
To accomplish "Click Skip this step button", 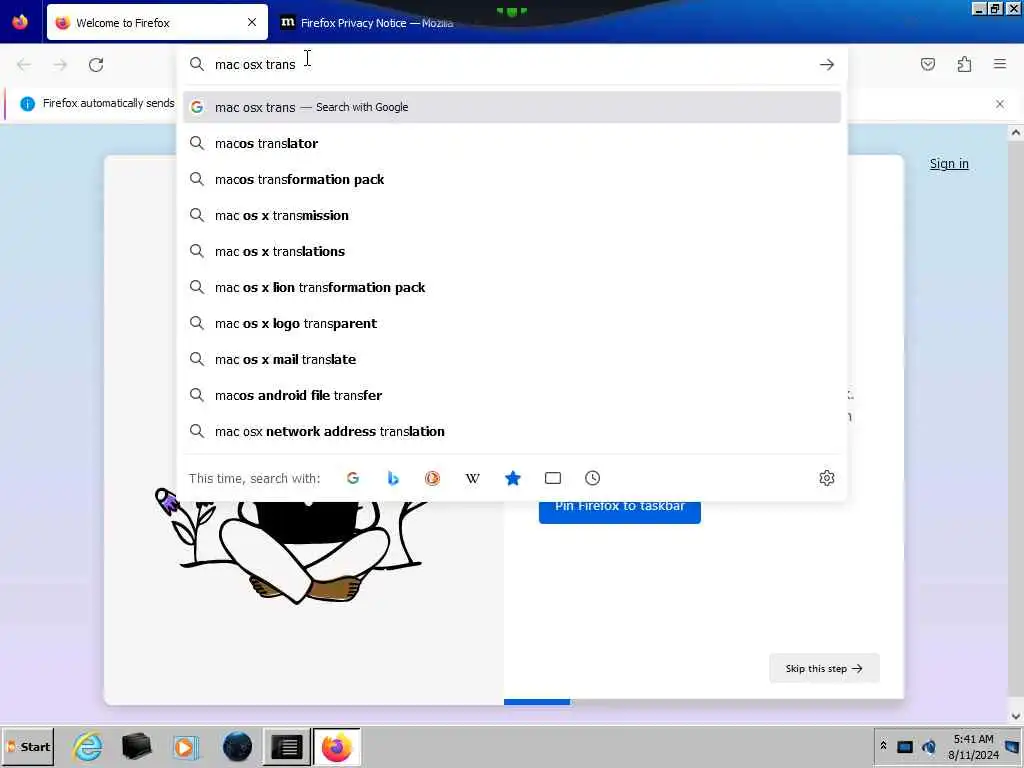I will pyautogui.click(x=824, y=668).
